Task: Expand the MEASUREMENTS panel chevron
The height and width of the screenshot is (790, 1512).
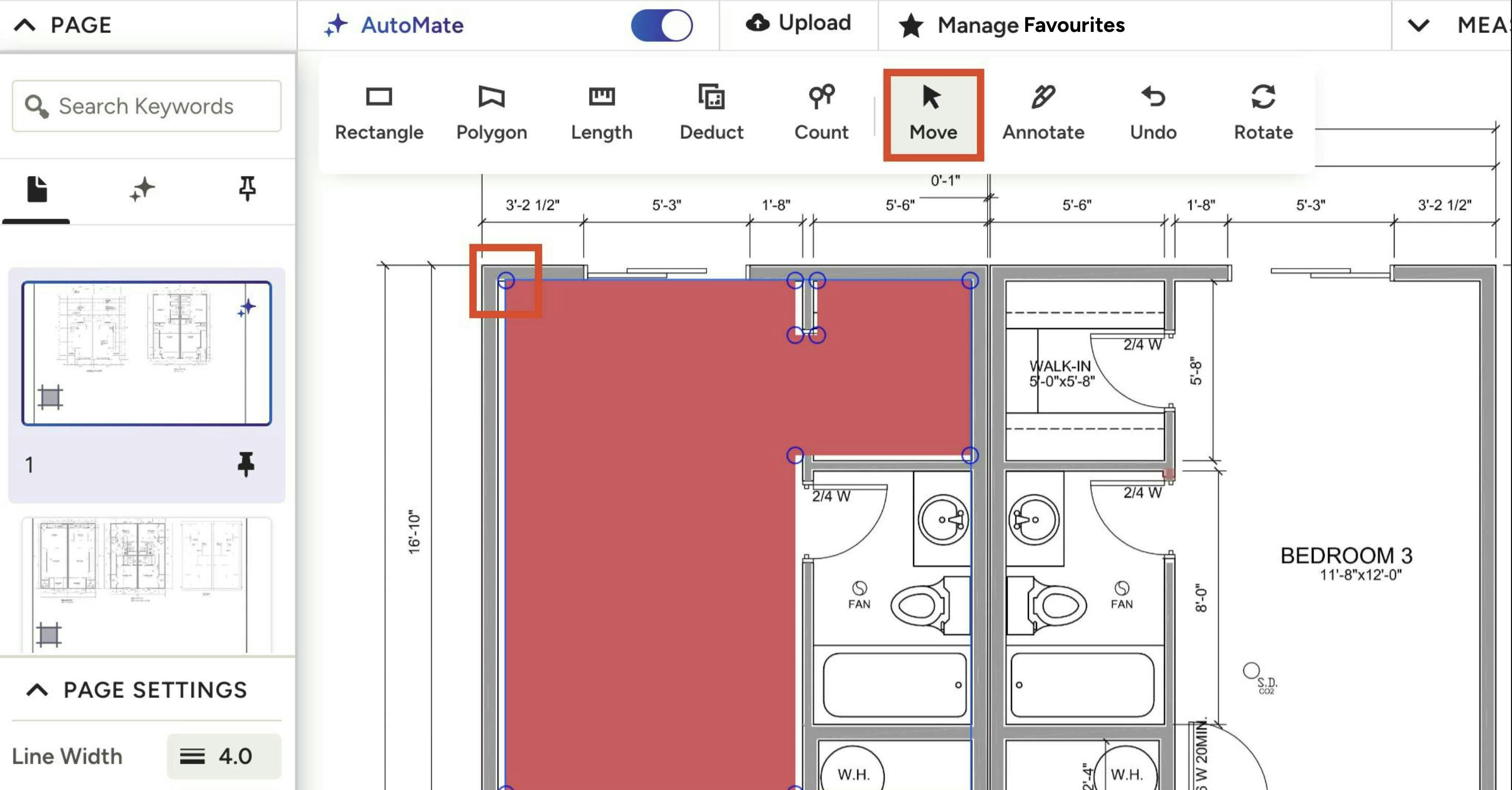Action: tap(1418, 25)
